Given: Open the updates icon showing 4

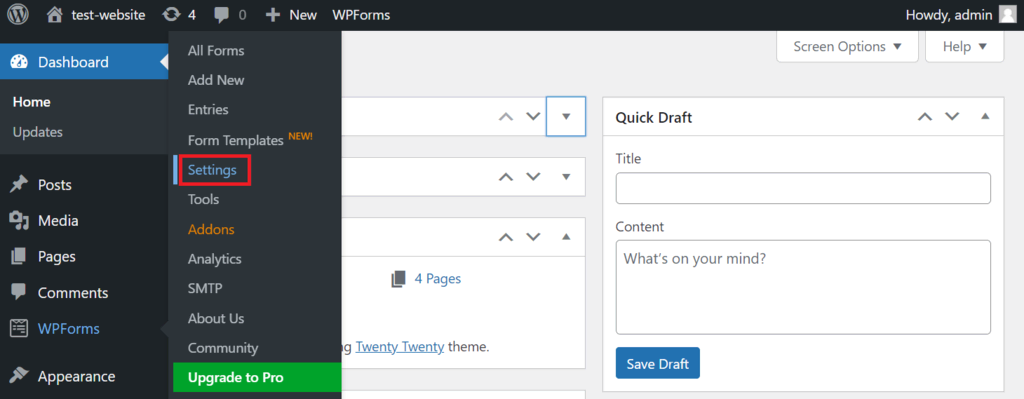Looking at the screenshot, I should [172, 14].
